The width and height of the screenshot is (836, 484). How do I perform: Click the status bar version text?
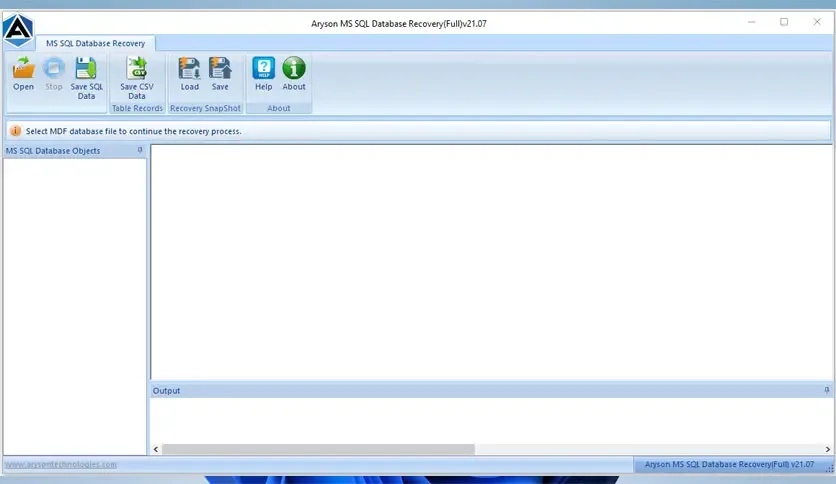(729, 464)
